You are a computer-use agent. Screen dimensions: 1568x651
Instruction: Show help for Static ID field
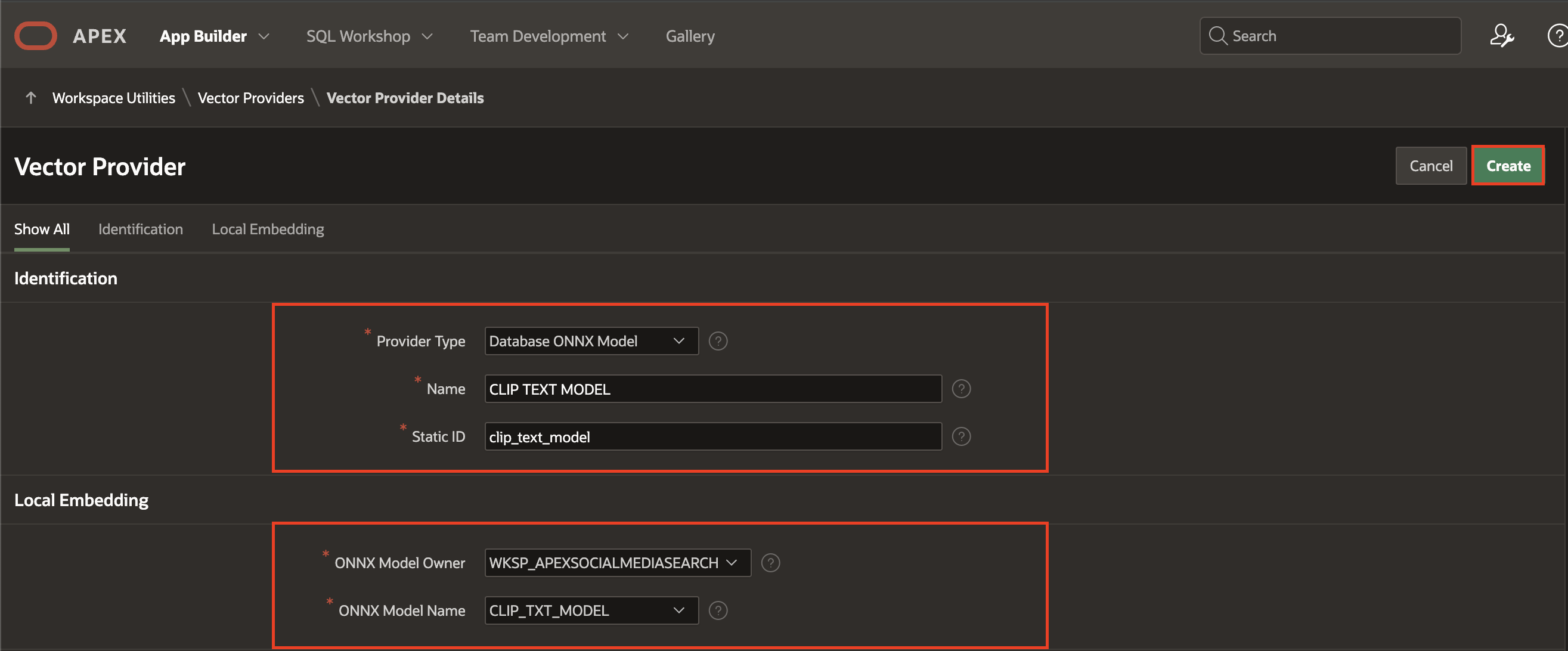[x=960, y=436]
